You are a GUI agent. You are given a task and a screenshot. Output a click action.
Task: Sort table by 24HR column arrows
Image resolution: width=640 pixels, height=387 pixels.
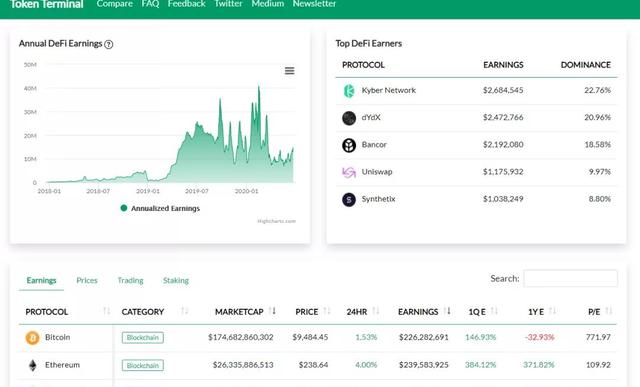376,311
